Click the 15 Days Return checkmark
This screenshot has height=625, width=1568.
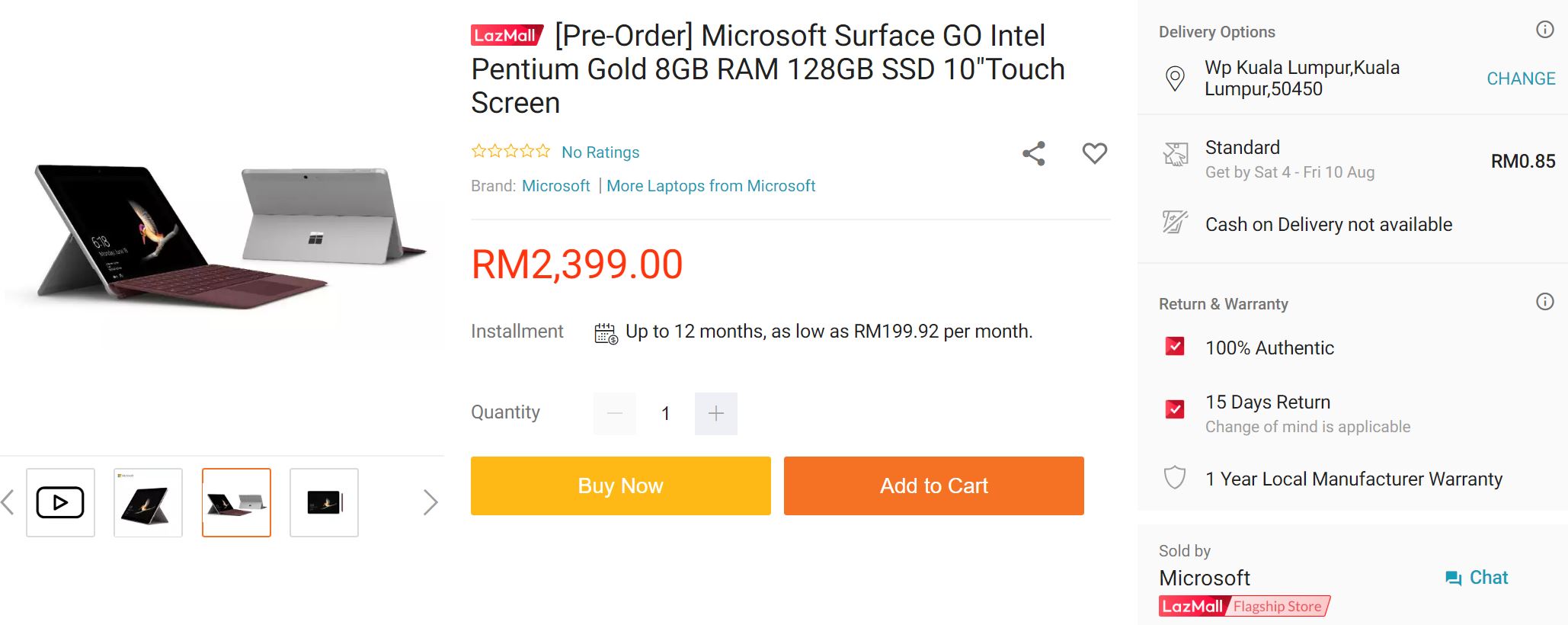[1175, 409]
